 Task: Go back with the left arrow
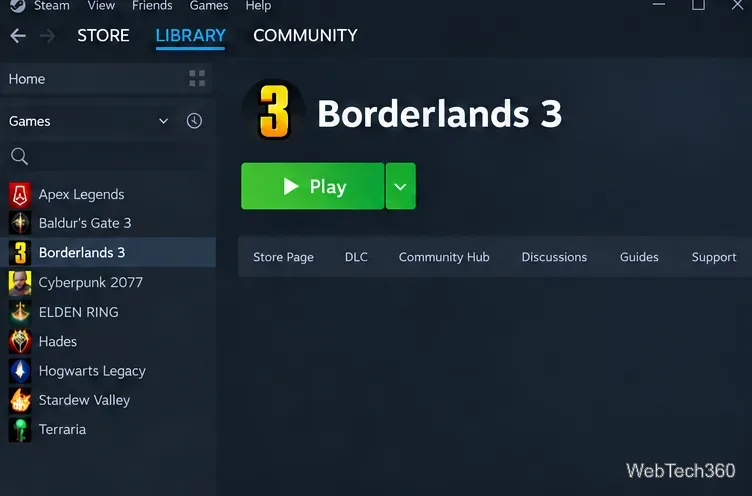18,35
